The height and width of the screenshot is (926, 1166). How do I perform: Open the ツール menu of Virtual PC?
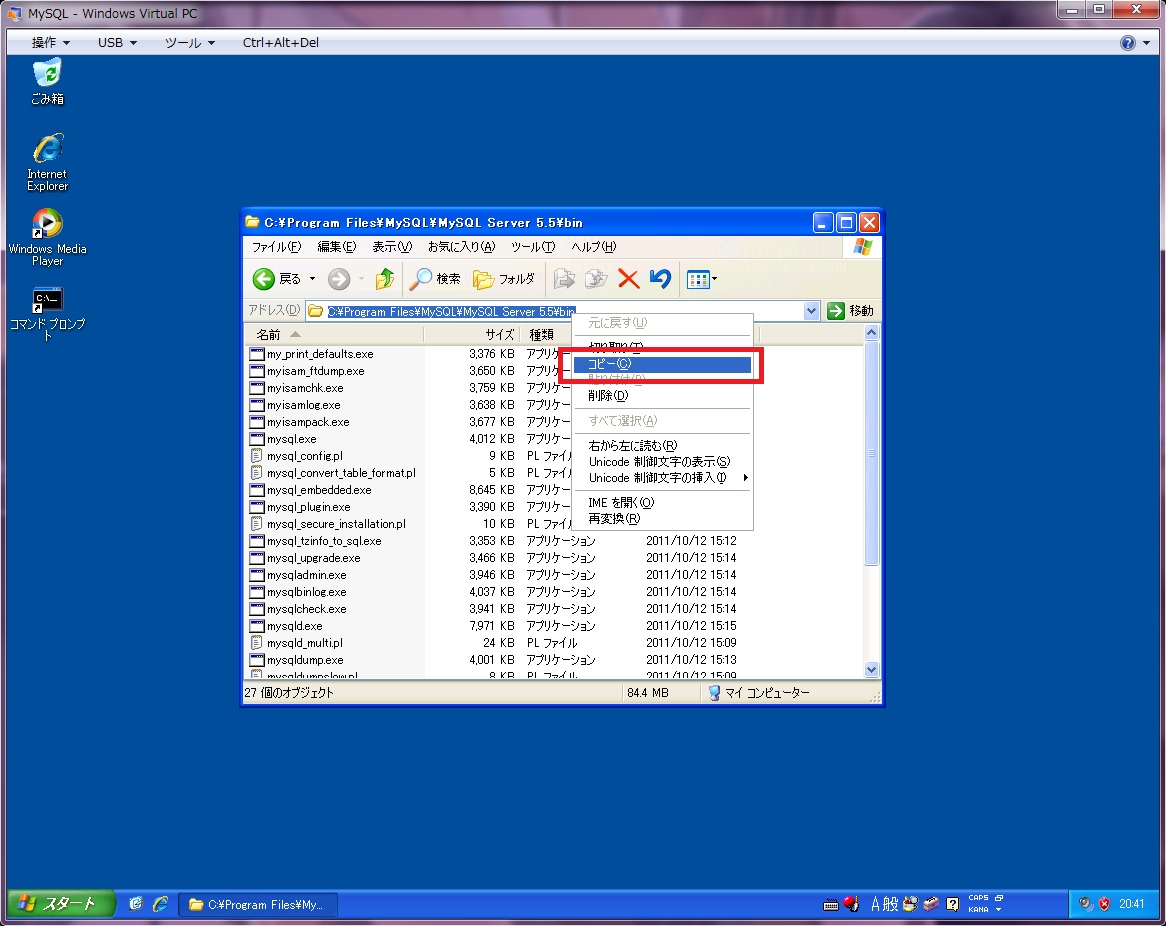point(190,42)
